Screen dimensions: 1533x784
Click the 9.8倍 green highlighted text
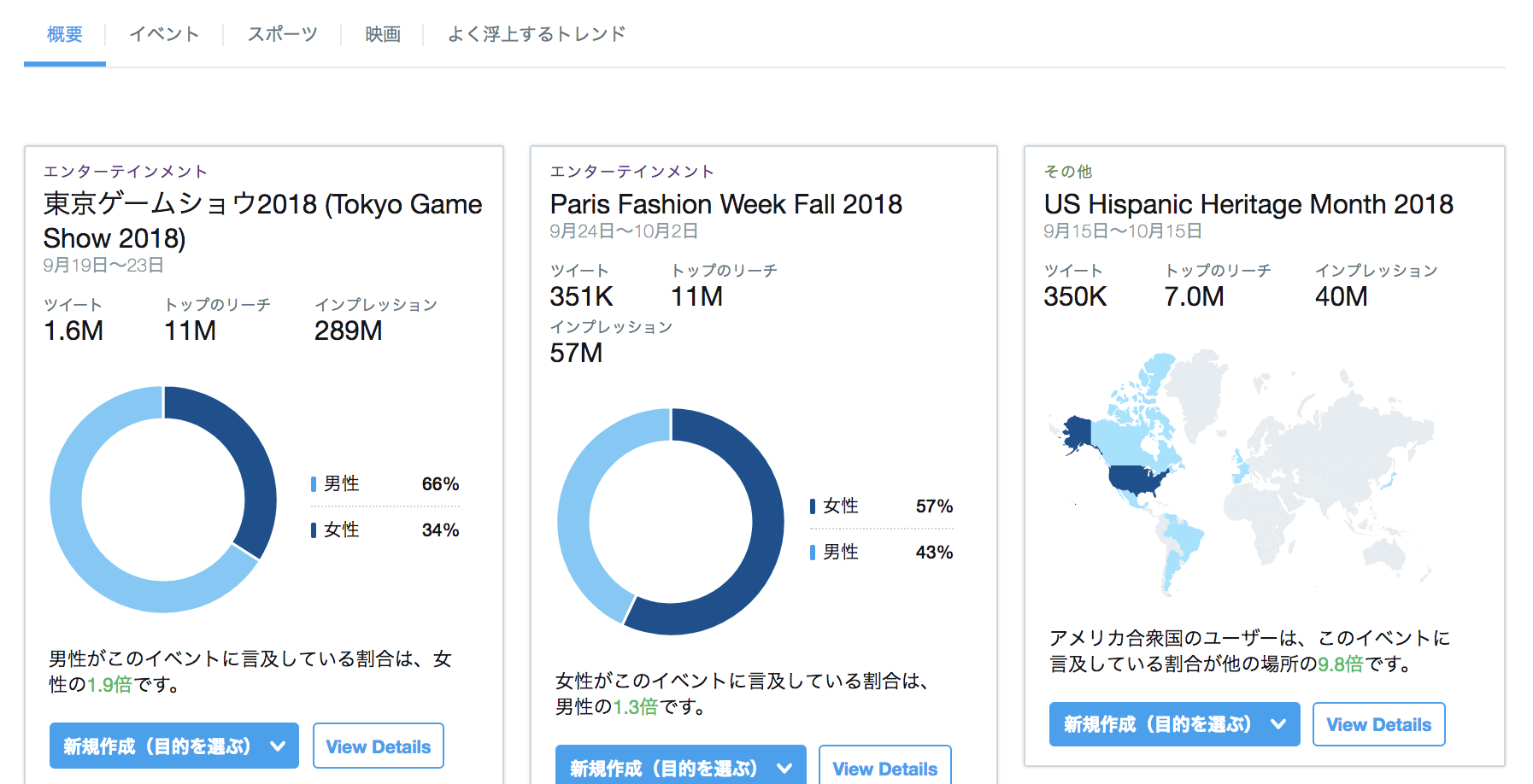pyautogui.click(x=1340, y=664)
